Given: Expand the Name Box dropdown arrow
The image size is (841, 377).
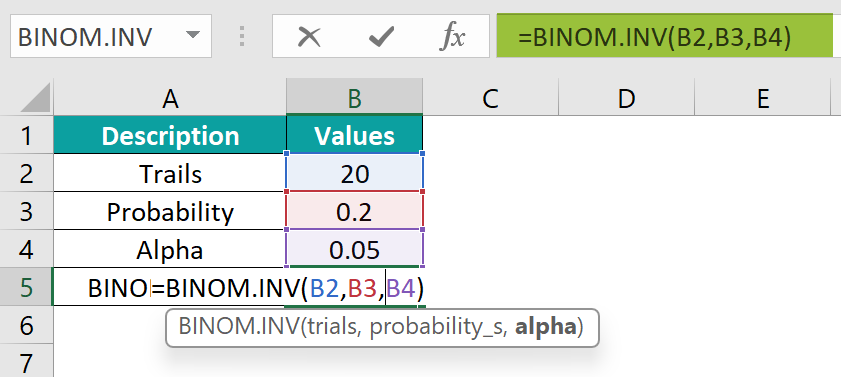Looking at the screenshot, I should pyautogui.click(x=192, y=35).
